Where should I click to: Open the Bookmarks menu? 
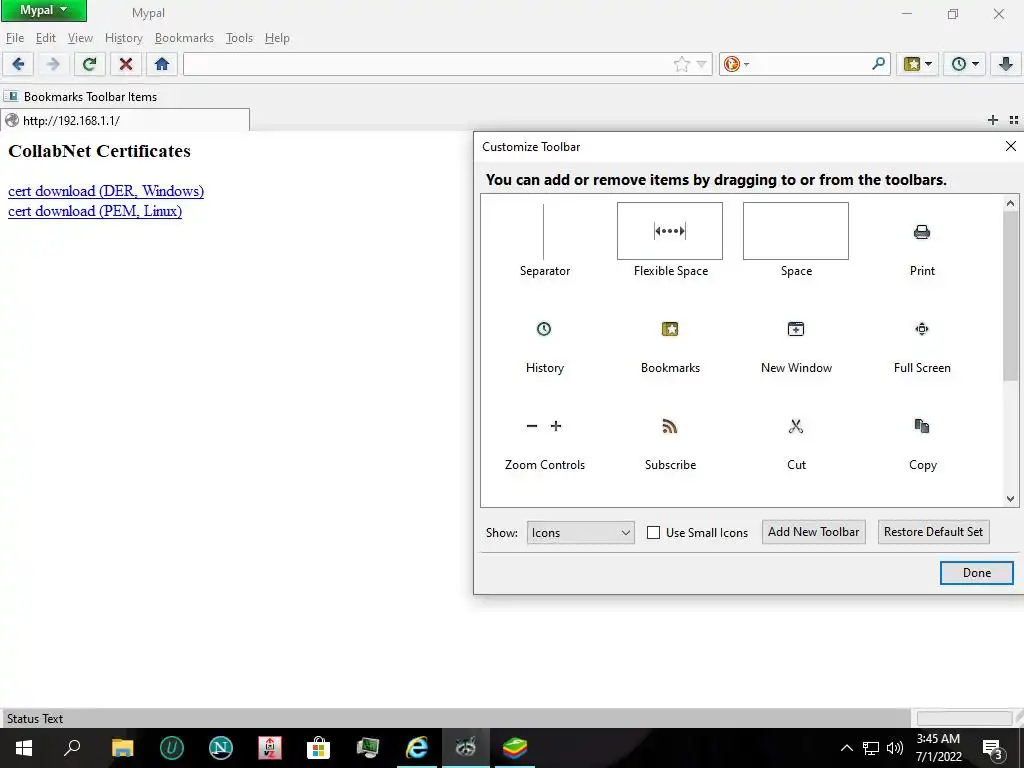pos(184,38)
